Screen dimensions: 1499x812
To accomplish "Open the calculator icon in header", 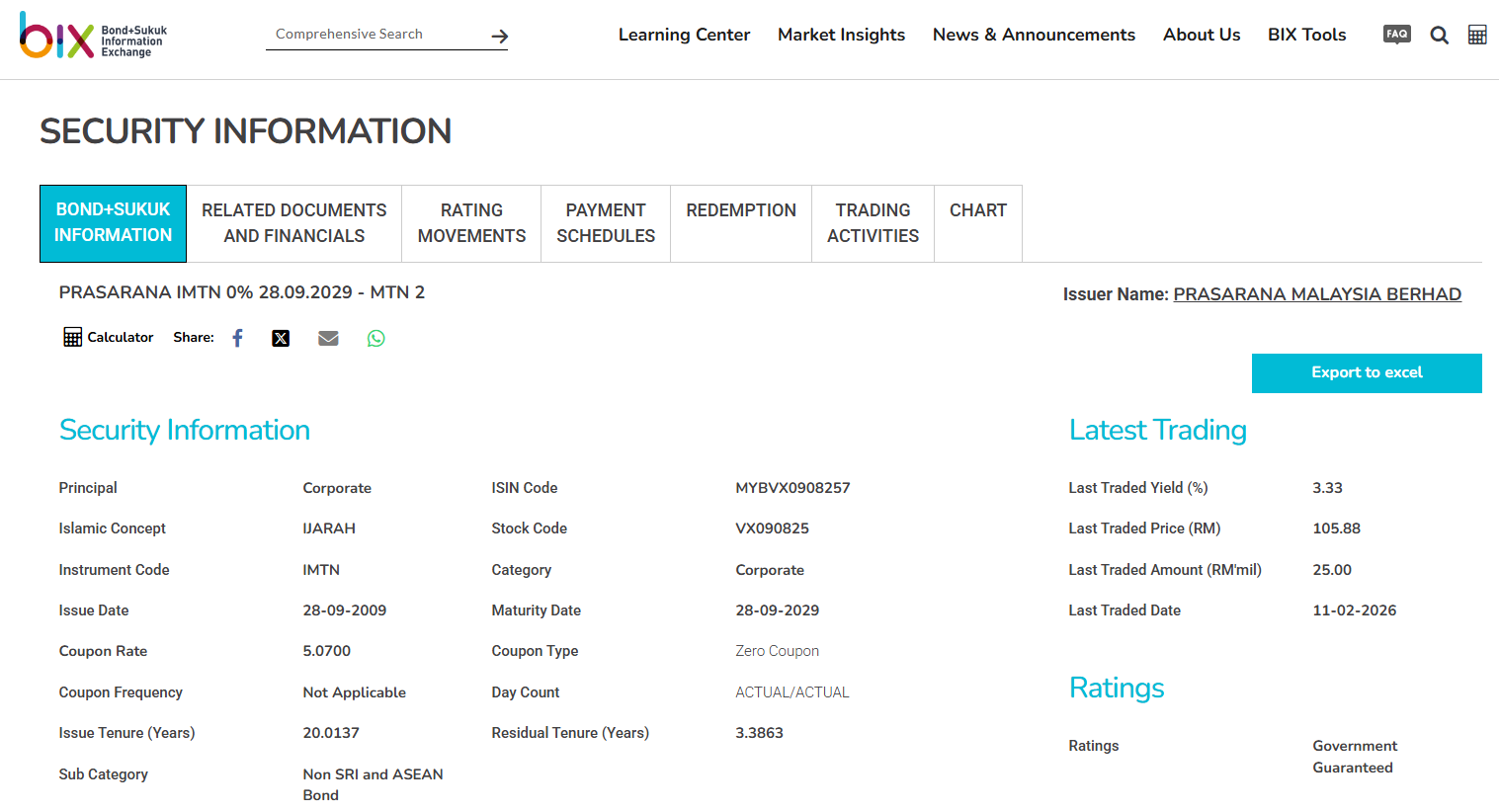I will (x=1477, y=36).
